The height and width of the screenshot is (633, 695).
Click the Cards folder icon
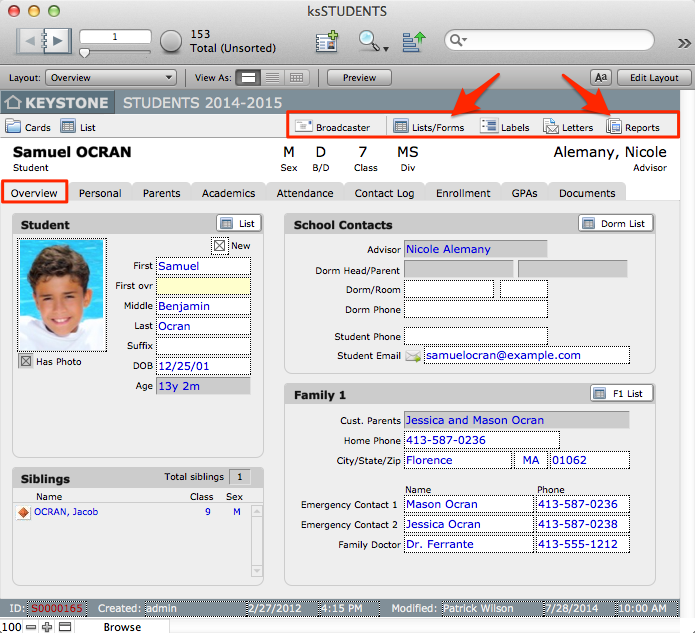point(13,127)
